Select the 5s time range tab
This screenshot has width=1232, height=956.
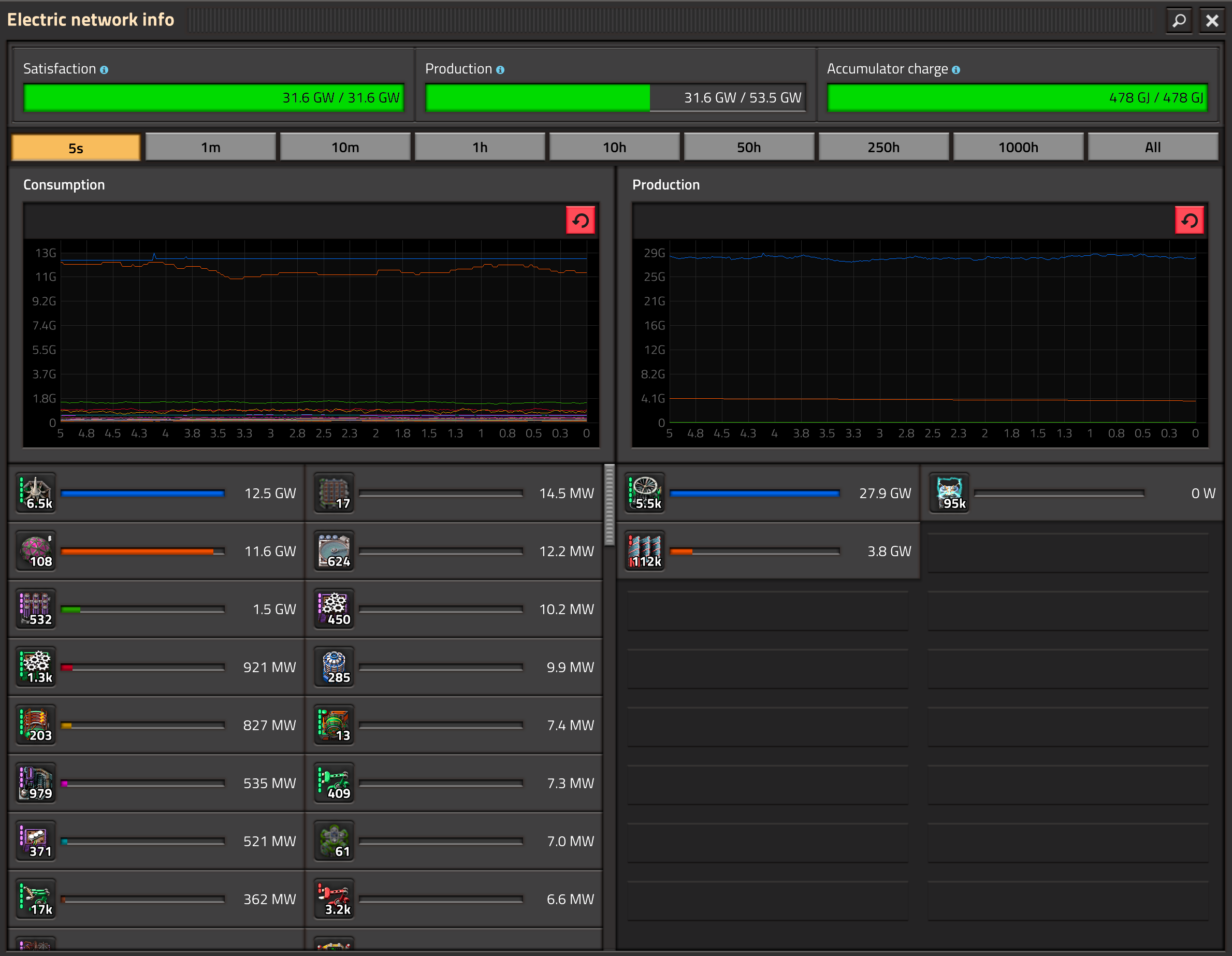click(76, 148)
